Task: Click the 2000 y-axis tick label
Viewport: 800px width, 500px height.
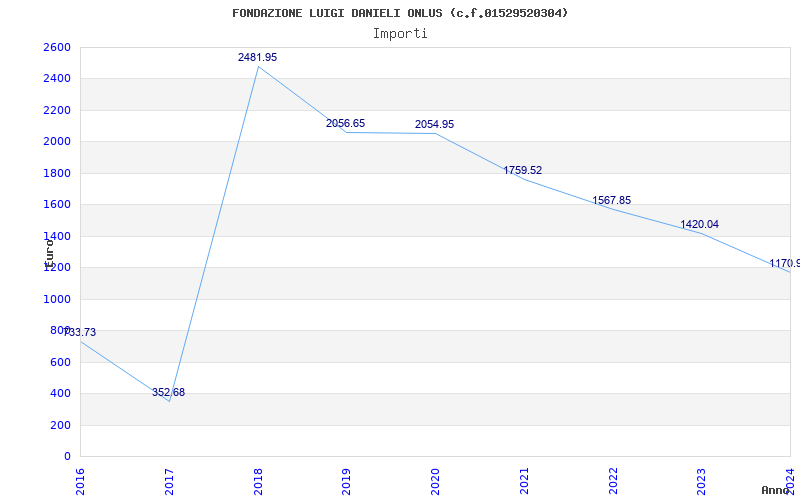Action: 58,141
